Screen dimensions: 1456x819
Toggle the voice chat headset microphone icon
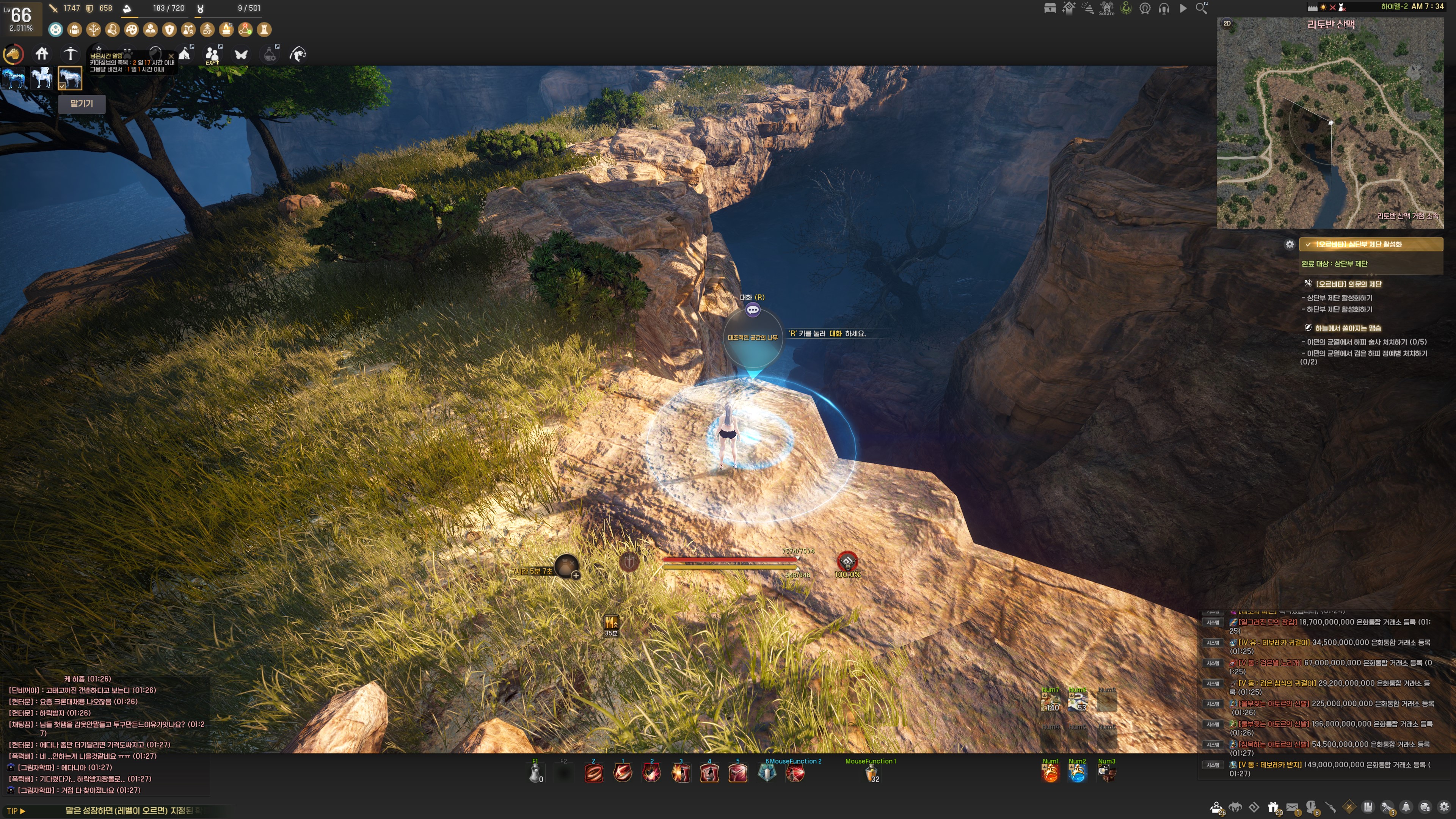[1164, 8]
